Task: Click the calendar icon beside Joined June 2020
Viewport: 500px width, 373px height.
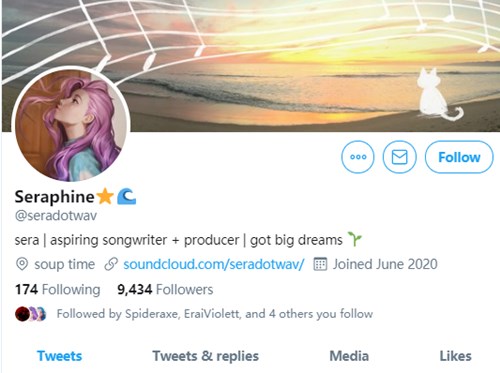Action: pyautogui.click(x=320, y=264)
